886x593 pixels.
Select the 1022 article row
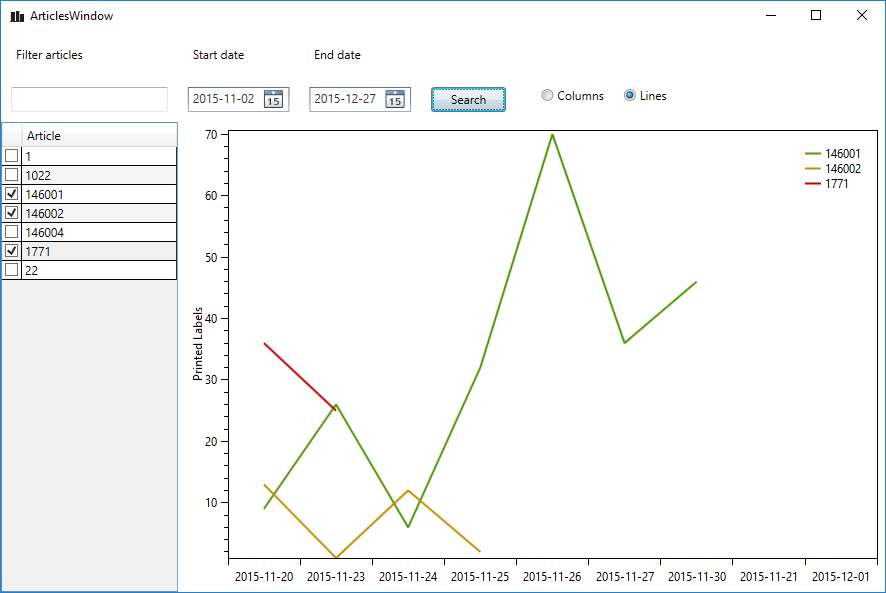[98, 175]
